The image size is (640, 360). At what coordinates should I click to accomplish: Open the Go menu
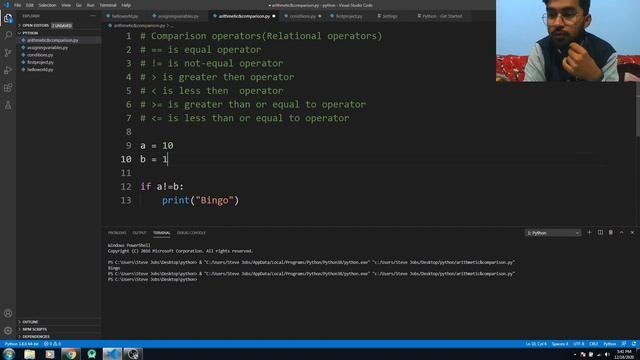coord(79,5)
